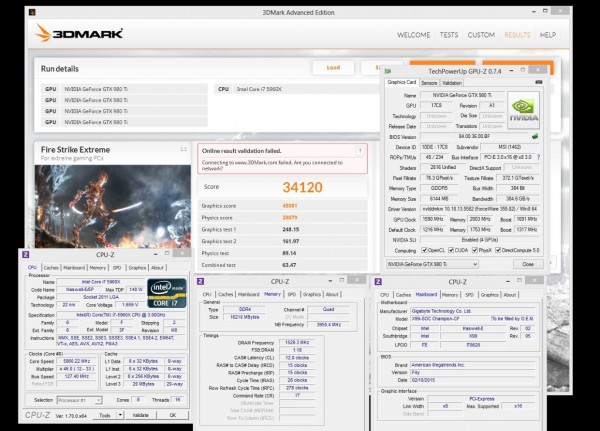The width and height of the screenshot is (600, 431).
Task: Take GPU-Z screenshot with camera icon
Action: 538,82
